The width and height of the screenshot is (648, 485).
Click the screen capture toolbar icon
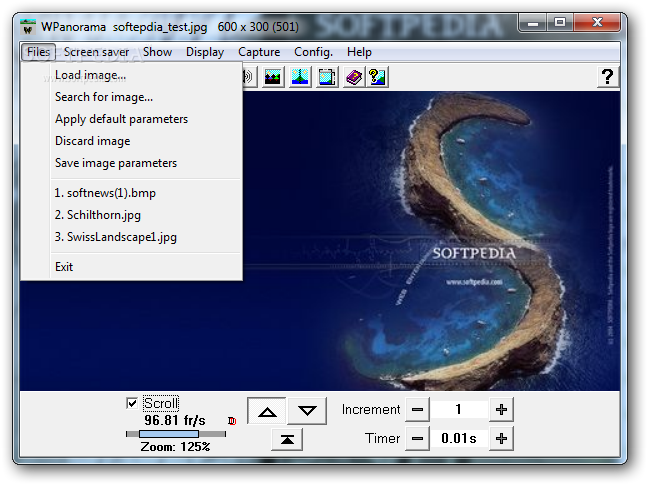point(327,77)
